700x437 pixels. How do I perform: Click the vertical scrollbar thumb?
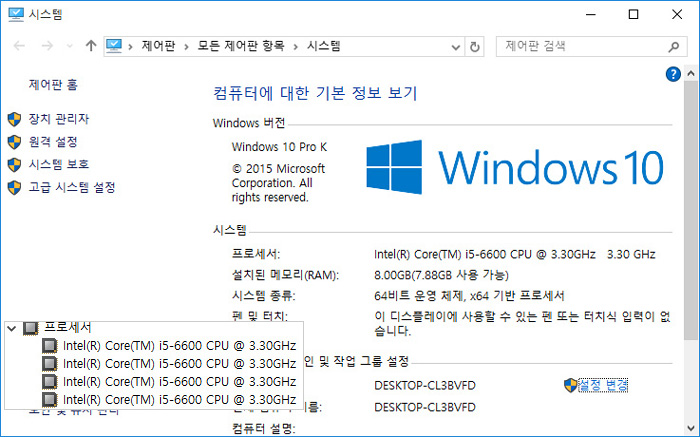(691, 211)
